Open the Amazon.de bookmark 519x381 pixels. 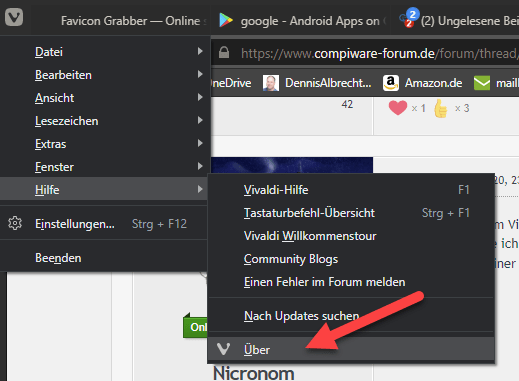coord(423,83)
